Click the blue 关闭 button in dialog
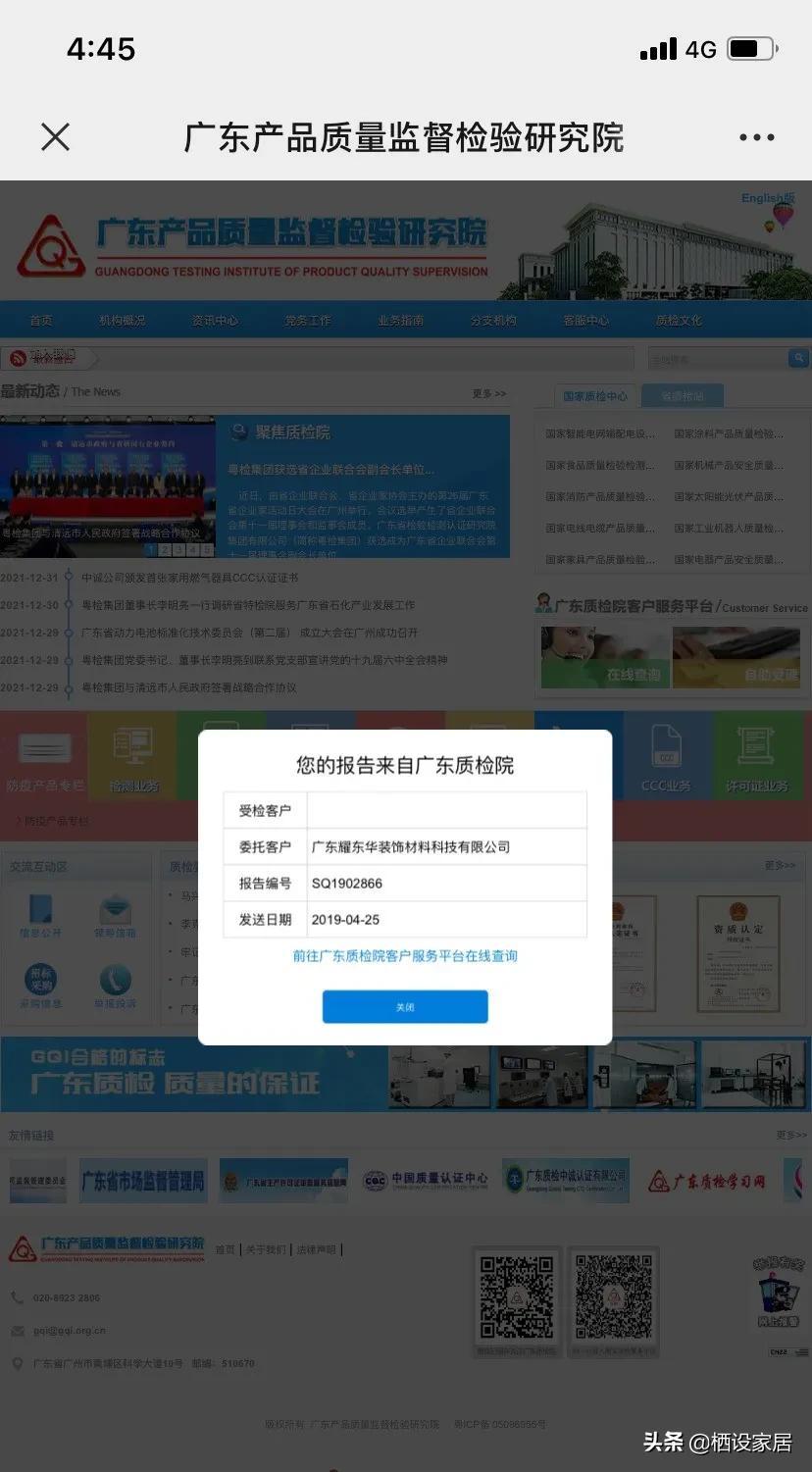 tap(405, 1007)
